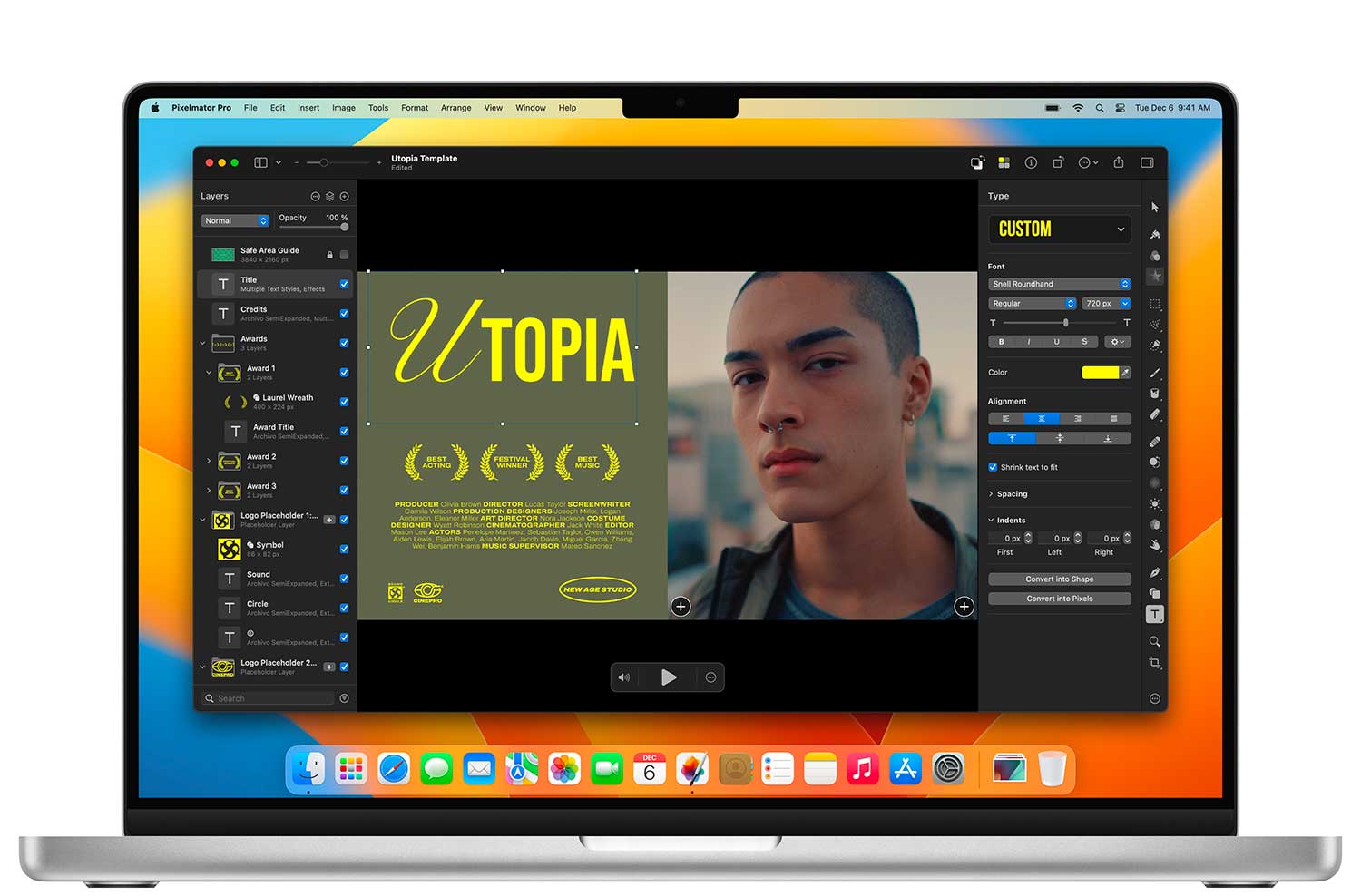1361x896 pixels.
Task: Select the Arrange (arrow) tool
Action: click(1155, 208)
